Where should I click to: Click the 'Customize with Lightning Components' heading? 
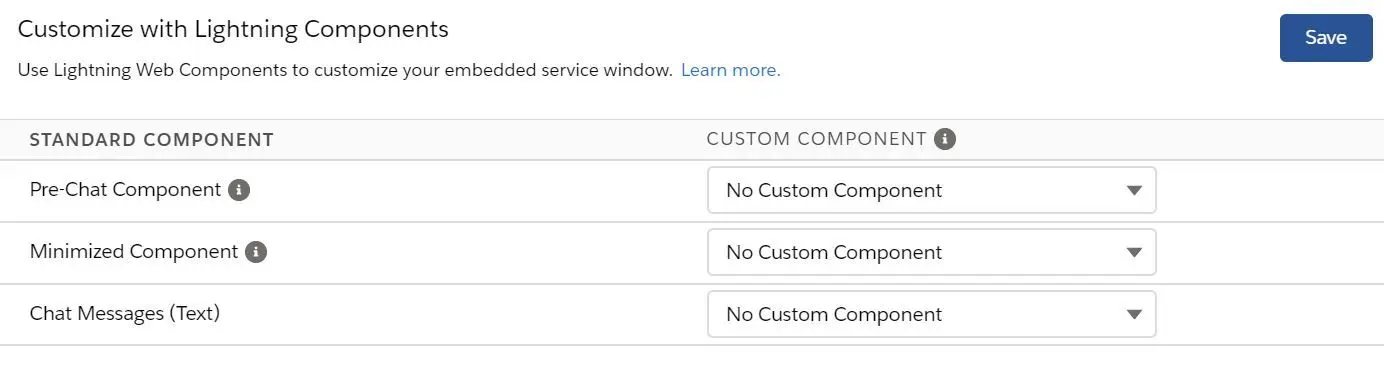point(233,30)
